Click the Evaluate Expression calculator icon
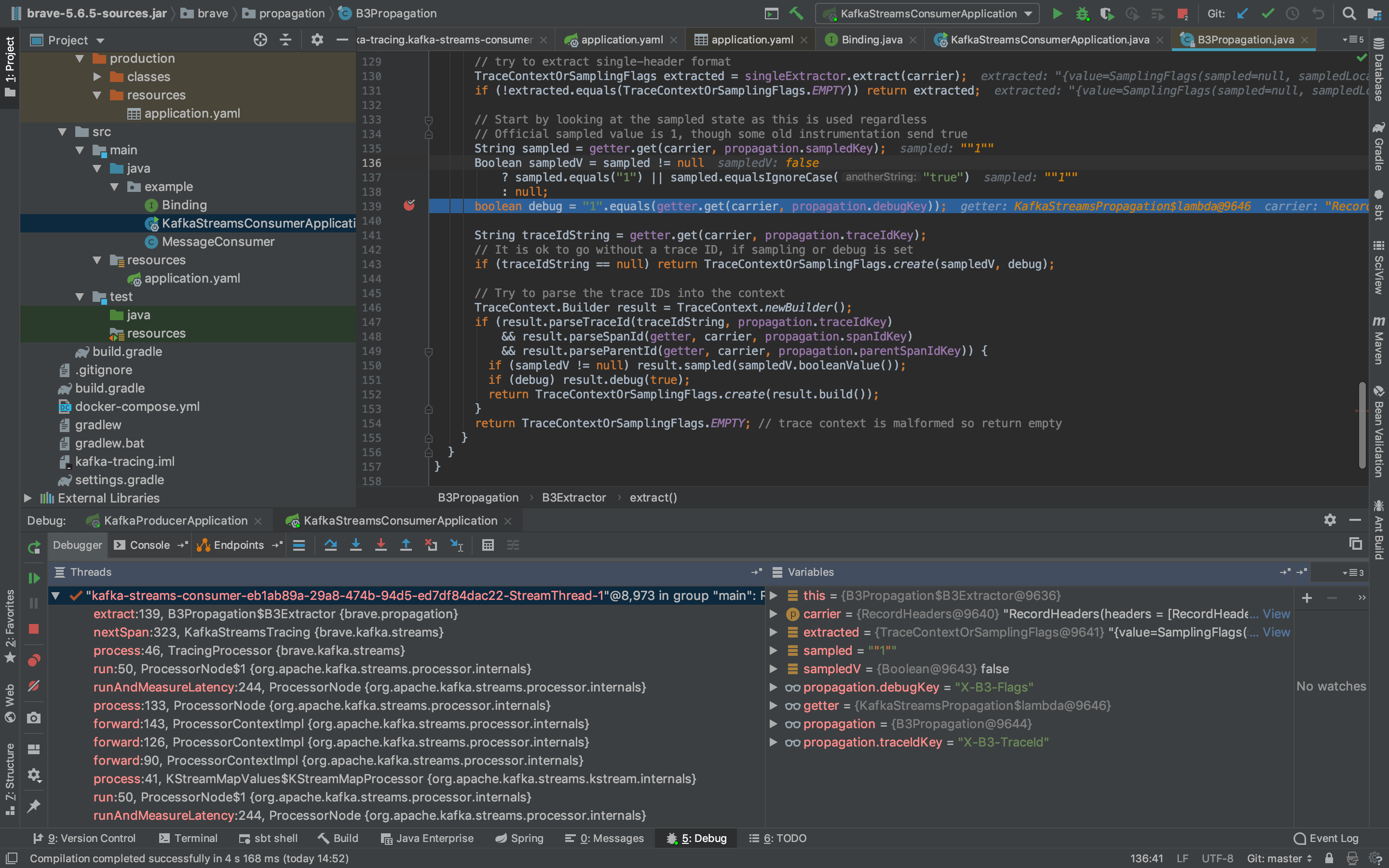This screenshot has width=1389, height=868. [x=488, y=545]
